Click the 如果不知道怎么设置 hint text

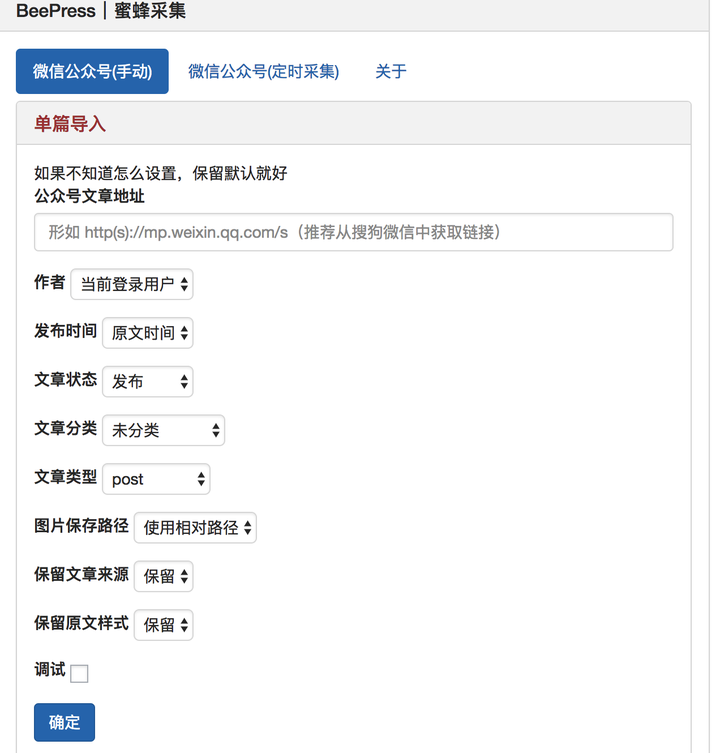[160, 173]
